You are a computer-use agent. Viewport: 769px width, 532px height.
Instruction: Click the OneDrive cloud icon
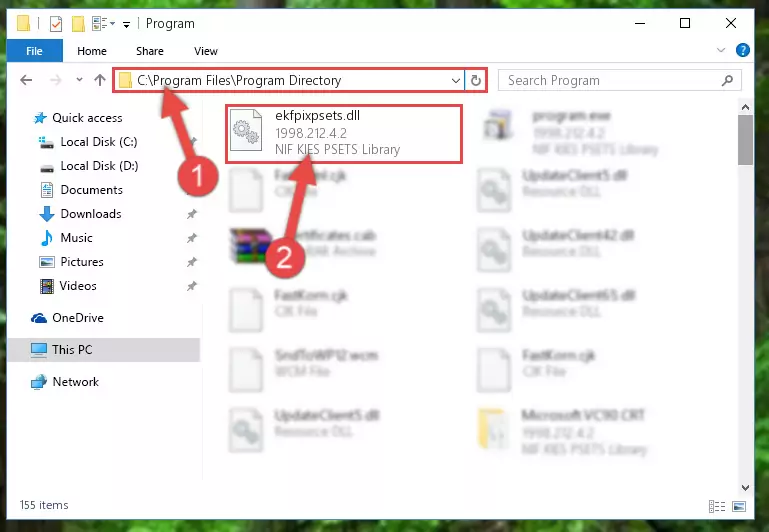(x=39, y=318)
